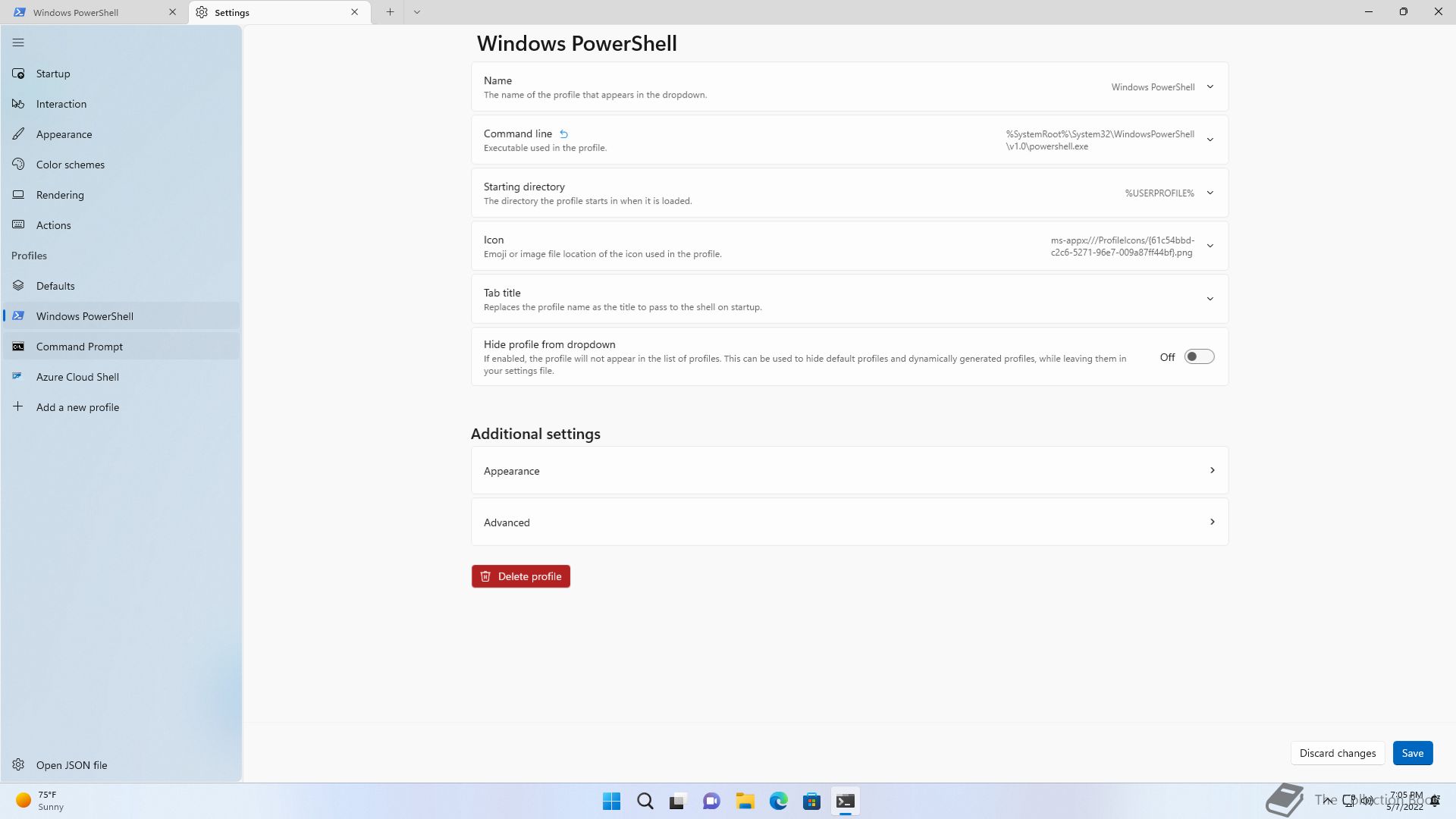This screenshot has height=819, width=1456.
Task: Open Appearance settings in sidebar
Action: click(x=121, y=134)
